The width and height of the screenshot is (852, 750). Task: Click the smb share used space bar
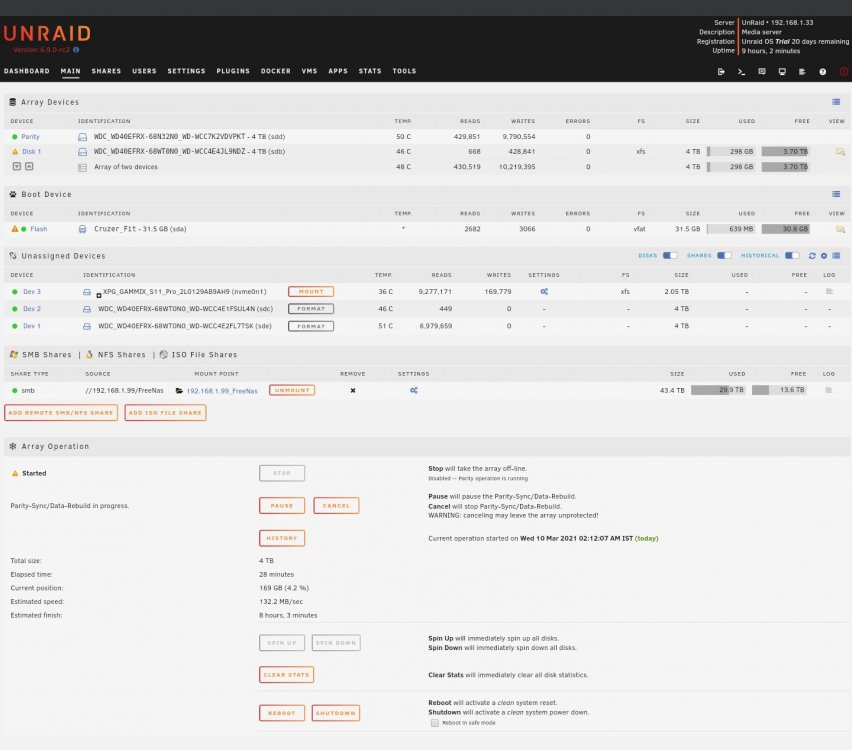(718, 390)
